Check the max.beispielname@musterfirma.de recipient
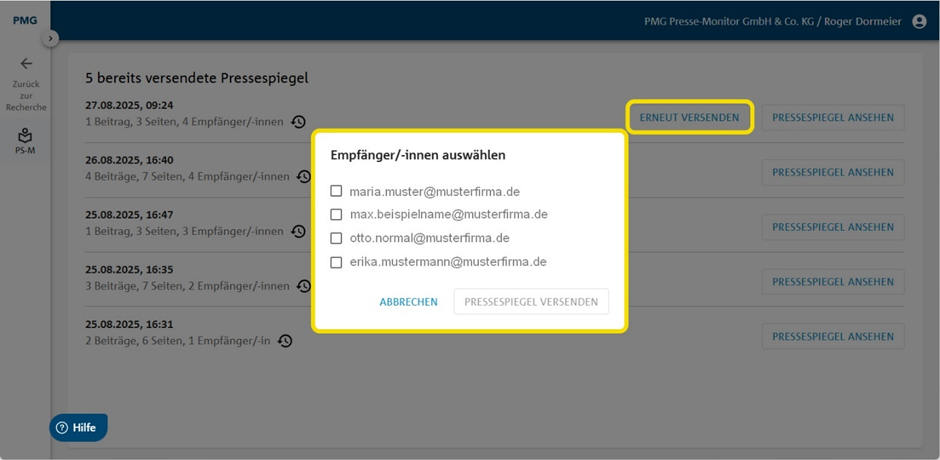This screenshot has width=940, height=460. [336, 214]
